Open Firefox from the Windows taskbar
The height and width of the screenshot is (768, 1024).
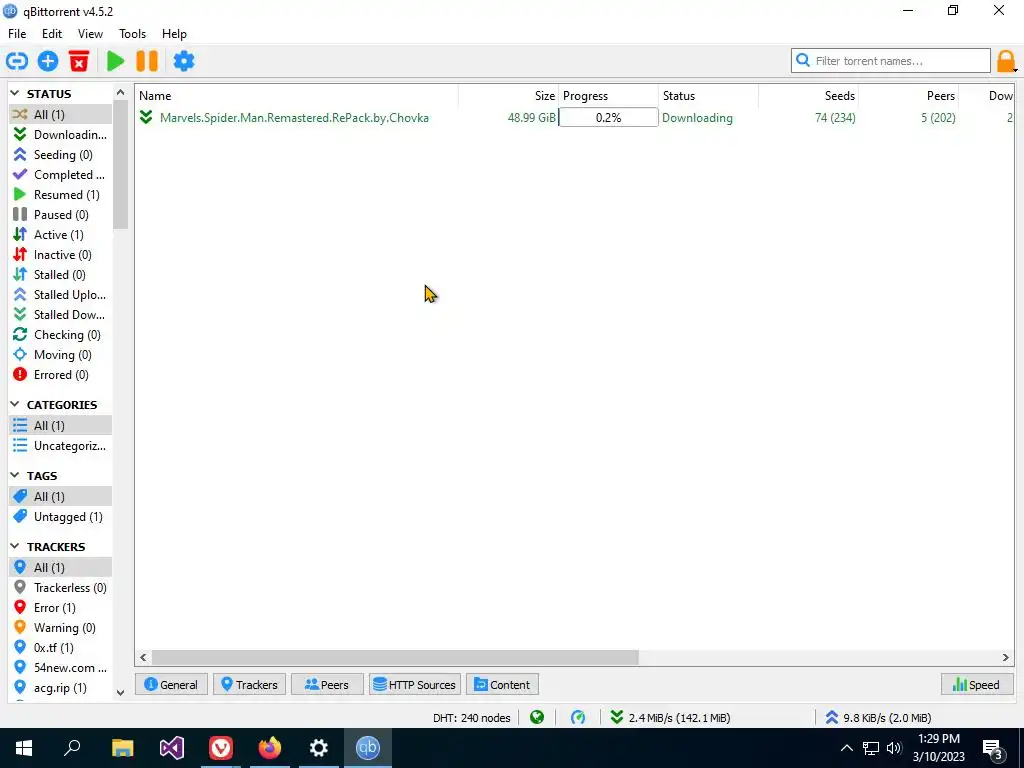[270, 748]
